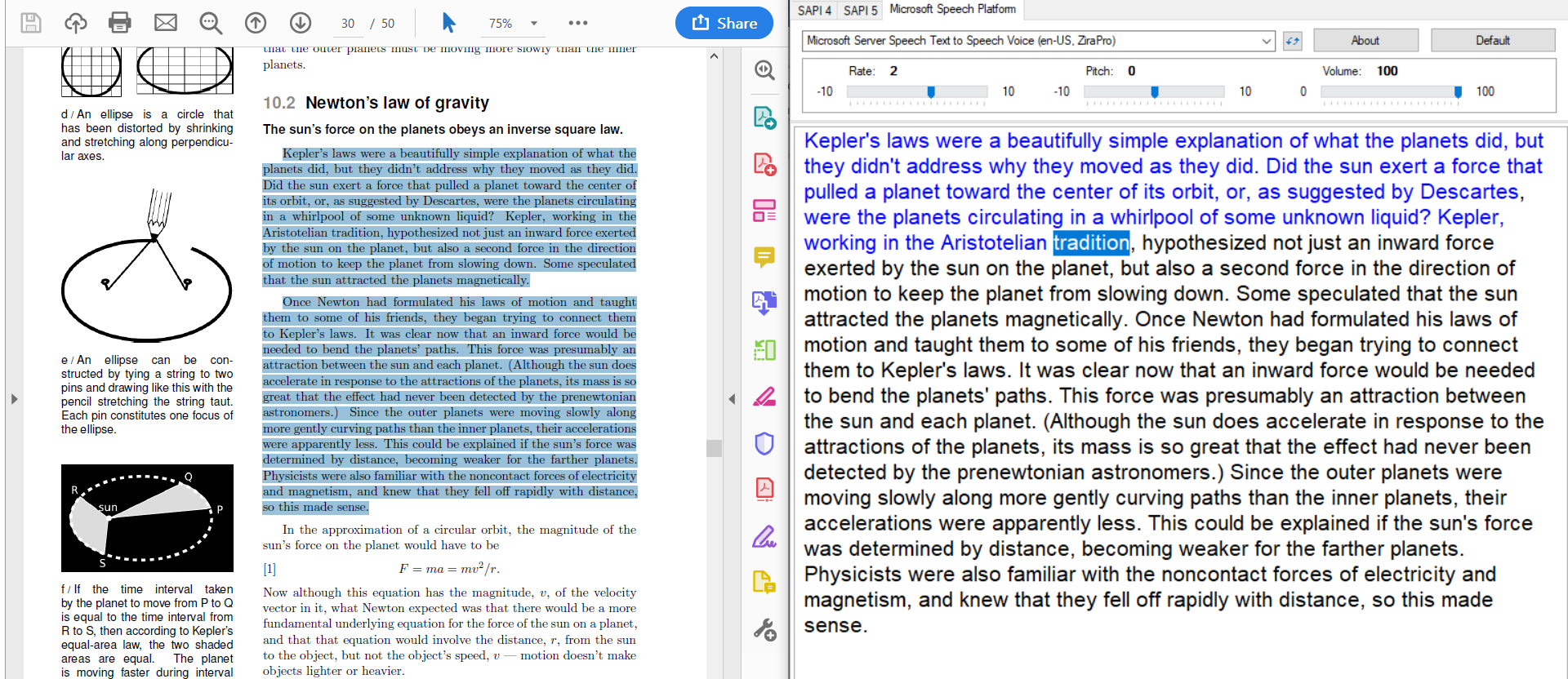Go to next page with down arrow
This screenshot has height=679, width=1568.
301,23
